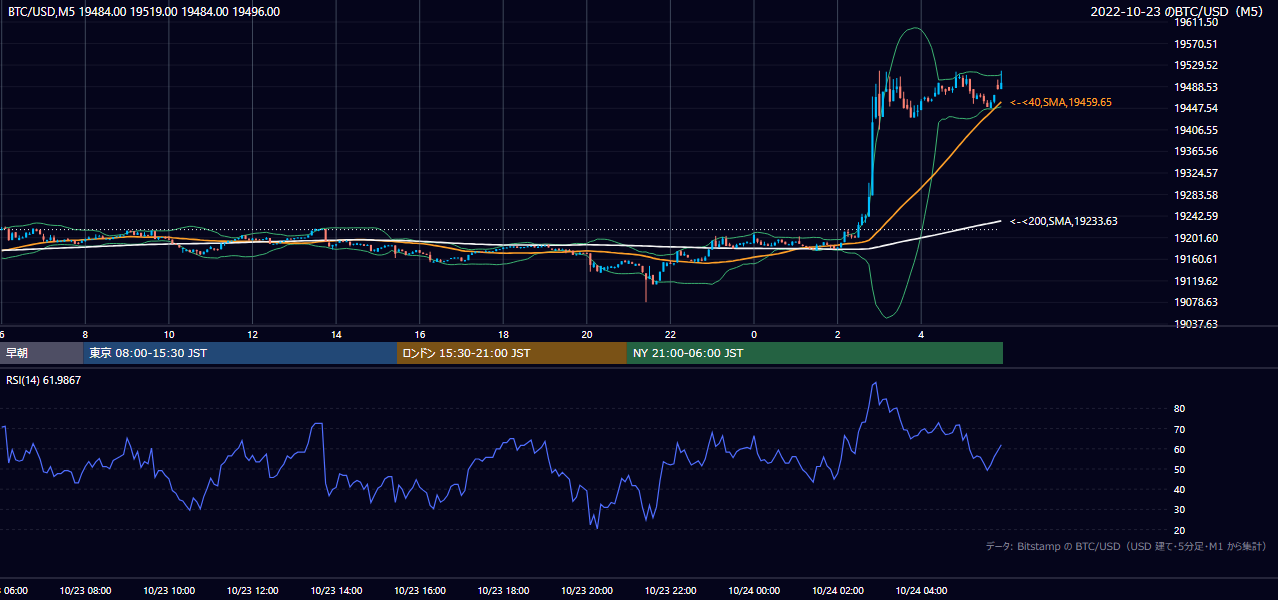Click price axis value 19611.50
The width and height of the screenshot is (1278, 600).
[x=1196, y=22]
